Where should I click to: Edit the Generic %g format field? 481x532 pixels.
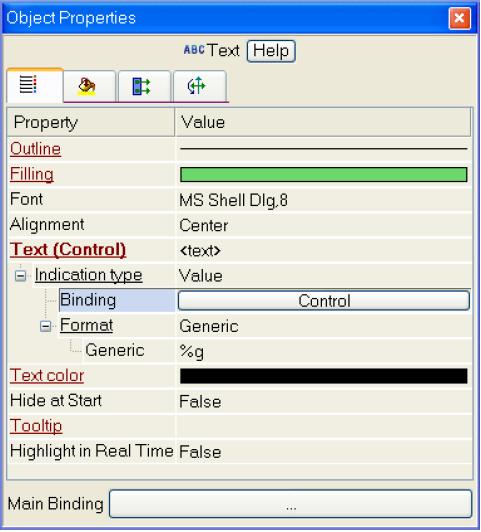324,351
